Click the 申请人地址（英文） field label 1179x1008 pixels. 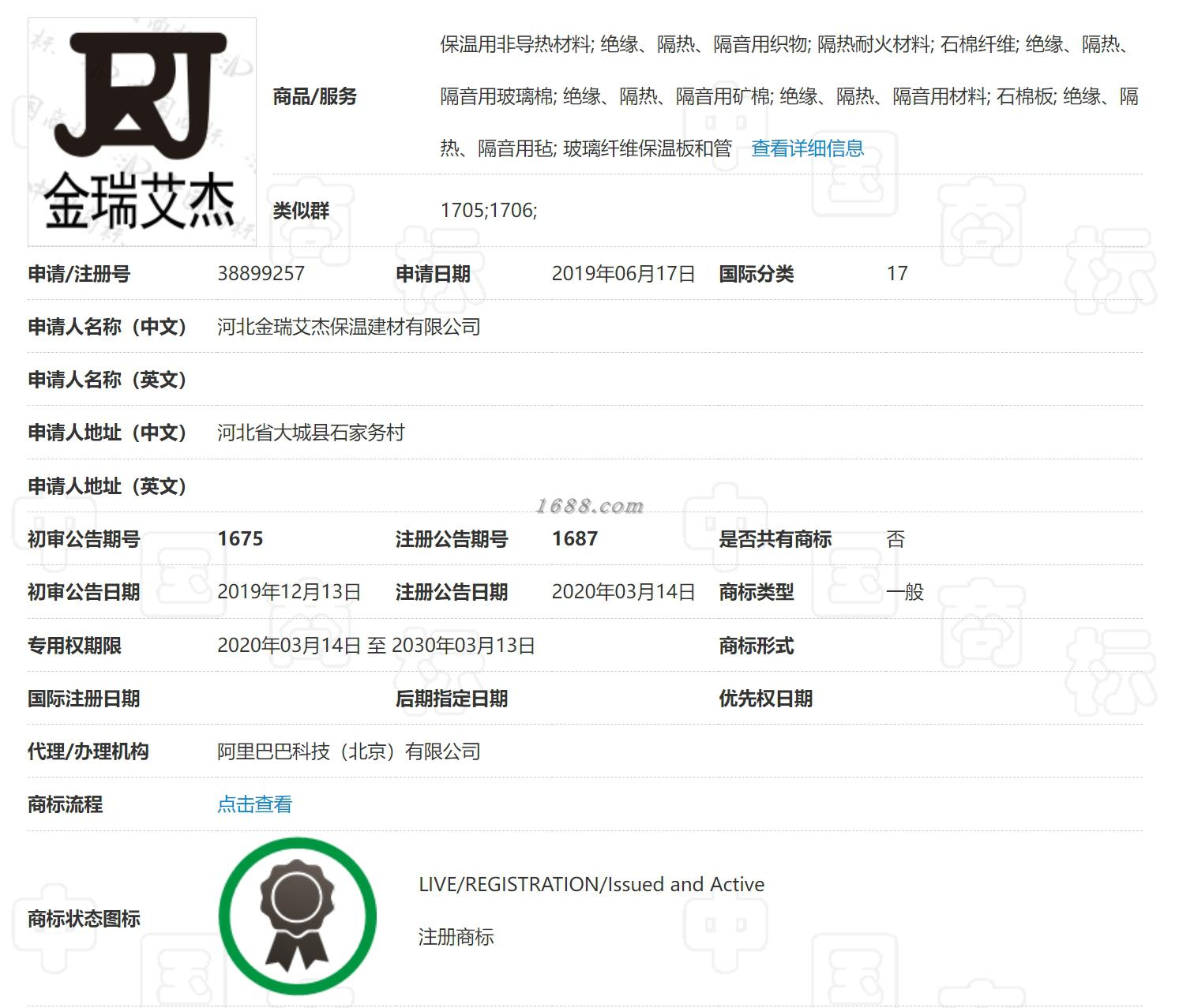coord(107,486)
